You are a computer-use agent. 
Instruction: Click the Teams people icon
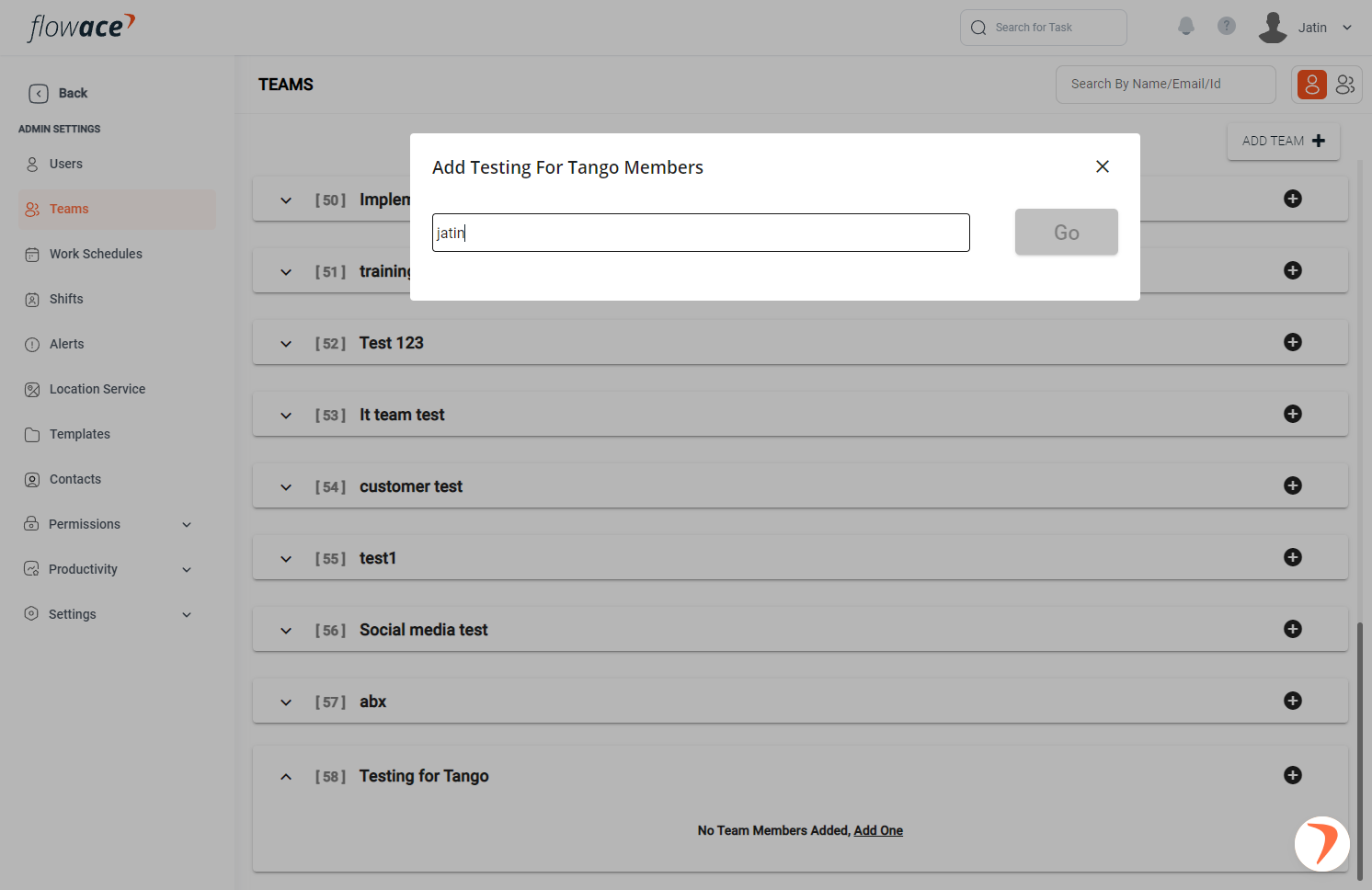pos(32,210)
